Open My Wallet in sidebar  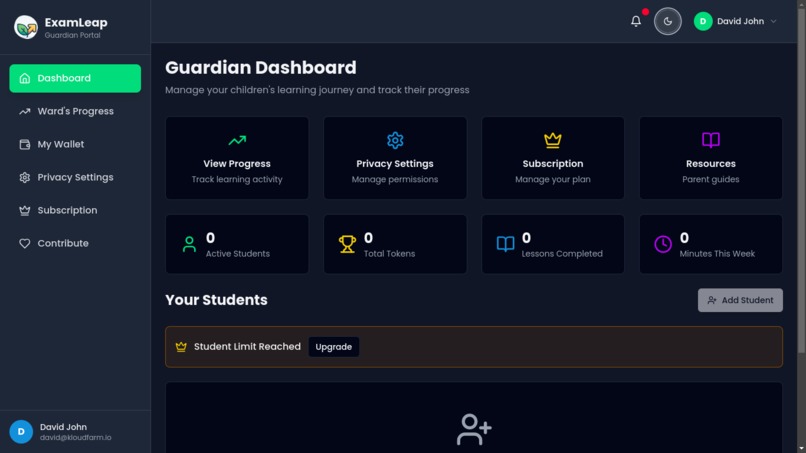(75, 144)
